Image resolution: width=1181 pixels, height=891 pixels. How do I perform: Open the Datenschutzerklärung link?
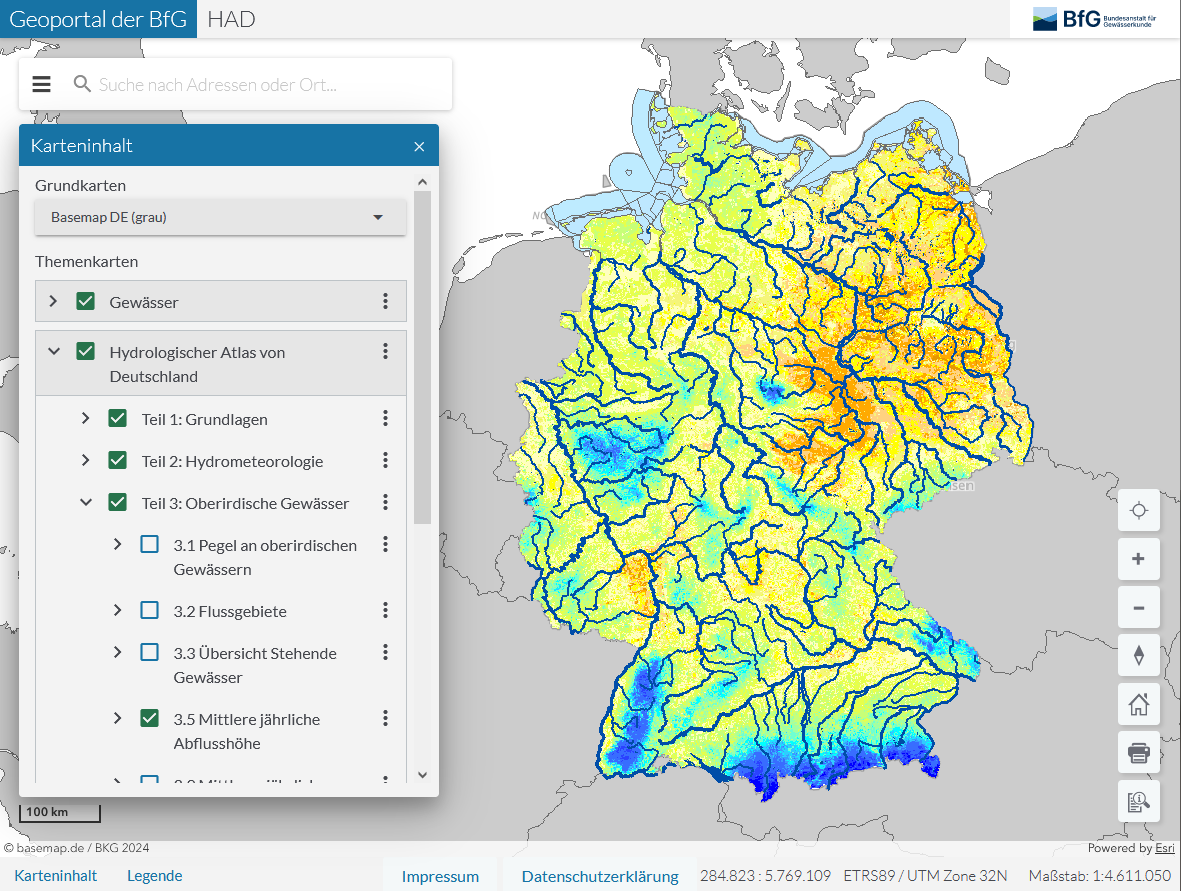[600, 877]
